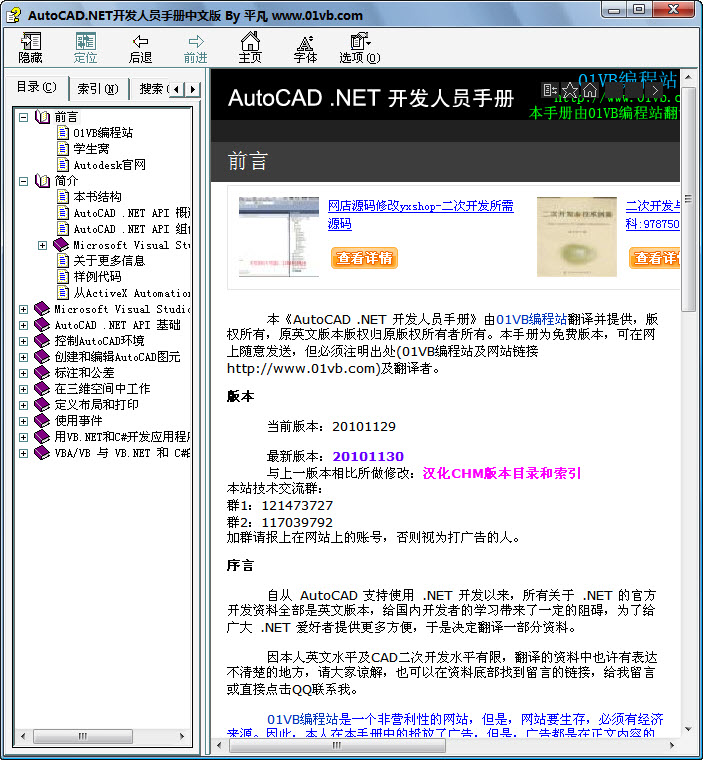The height and width of the screenshot is (760, 703).
Task: Click the group number 121473727
Action: tap(297, 506)
